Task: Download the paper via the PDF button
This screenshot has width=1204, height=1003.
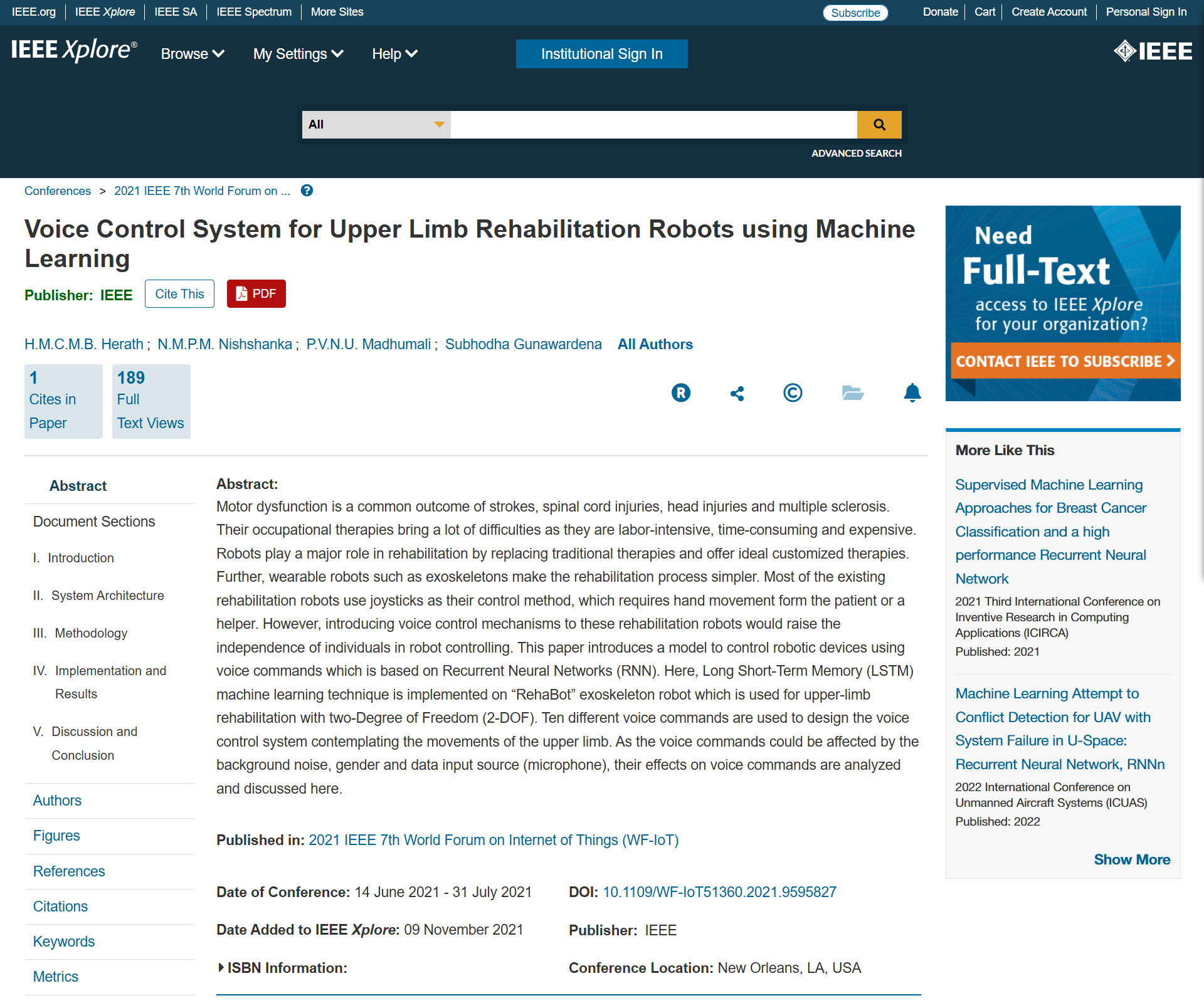Action: (x=256, y=294)
